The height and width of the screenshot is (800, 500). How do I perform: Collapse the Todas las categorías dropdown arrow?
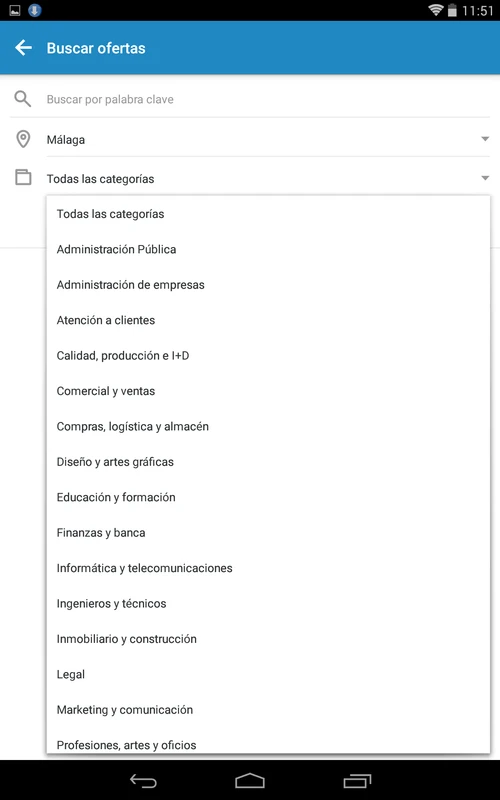tap(485, 178)
